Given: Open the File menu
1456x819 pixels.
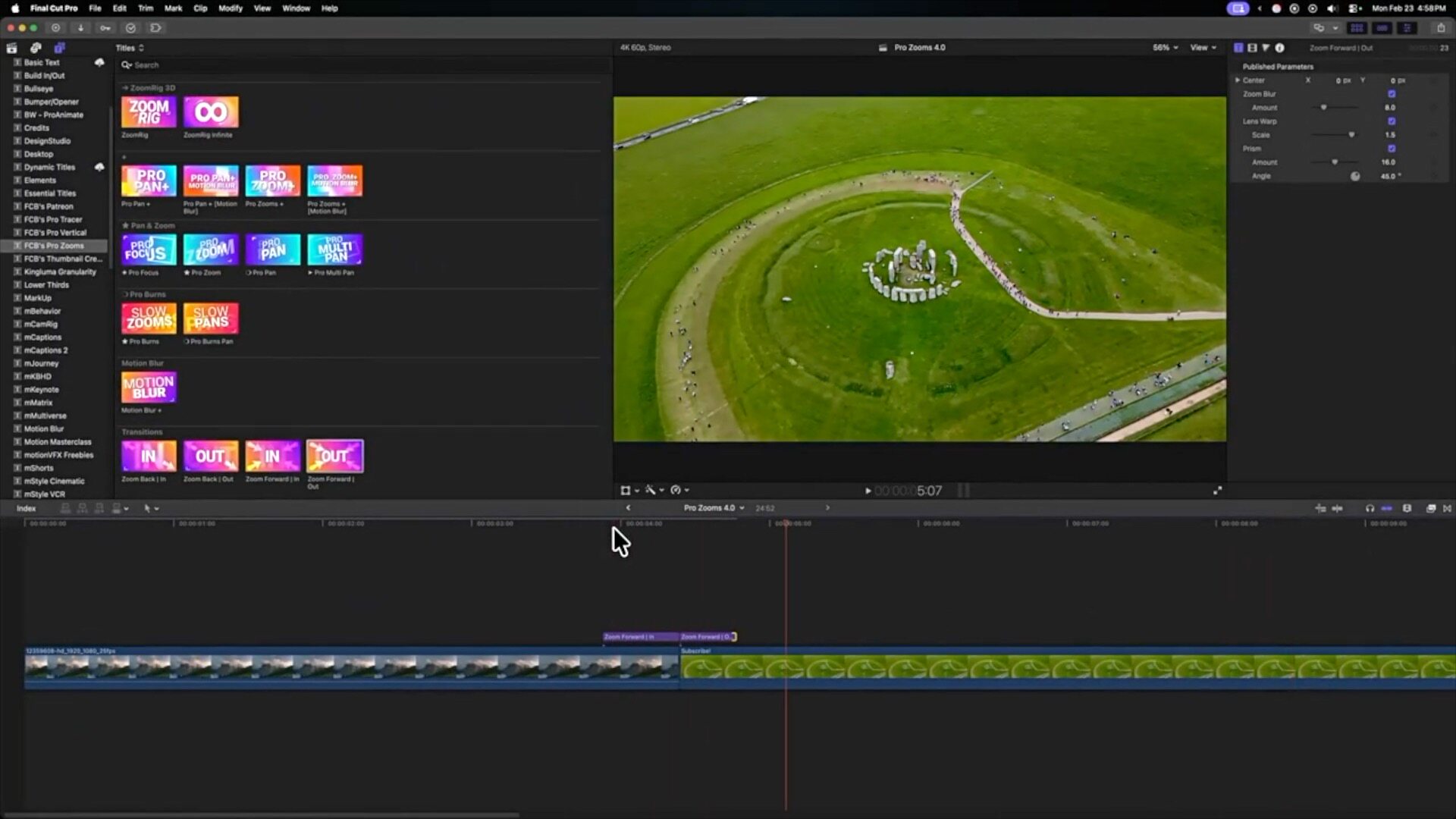Looking at the screenshot, I should click(95, 8).
